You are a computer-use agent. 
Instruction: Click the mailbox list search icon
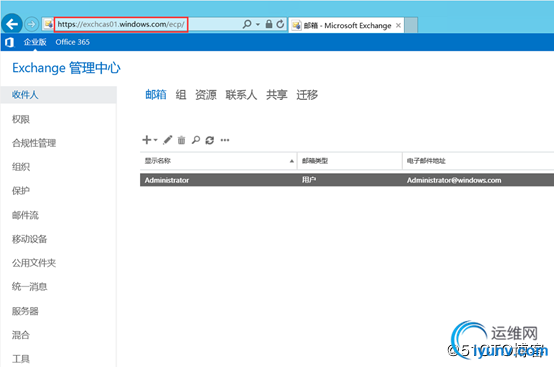pos(196,140)
